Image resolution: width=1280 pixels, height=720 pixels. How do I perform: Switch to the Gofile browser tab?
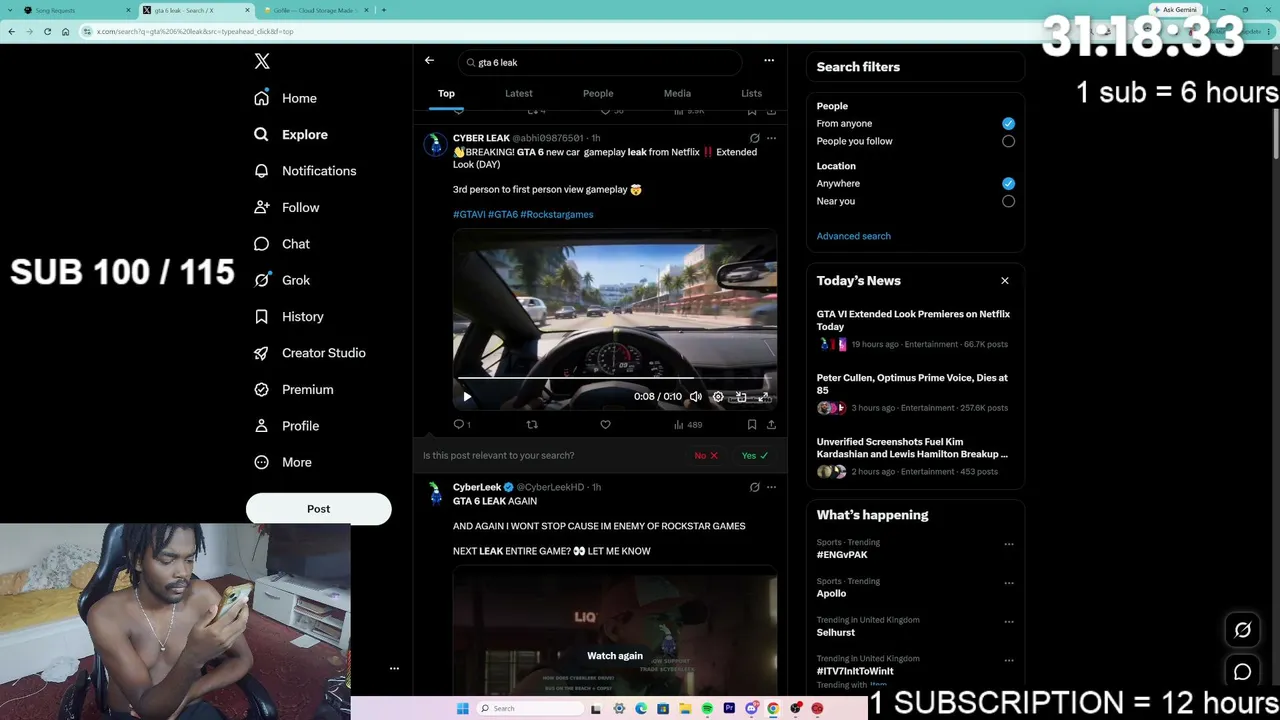(315, 10)
